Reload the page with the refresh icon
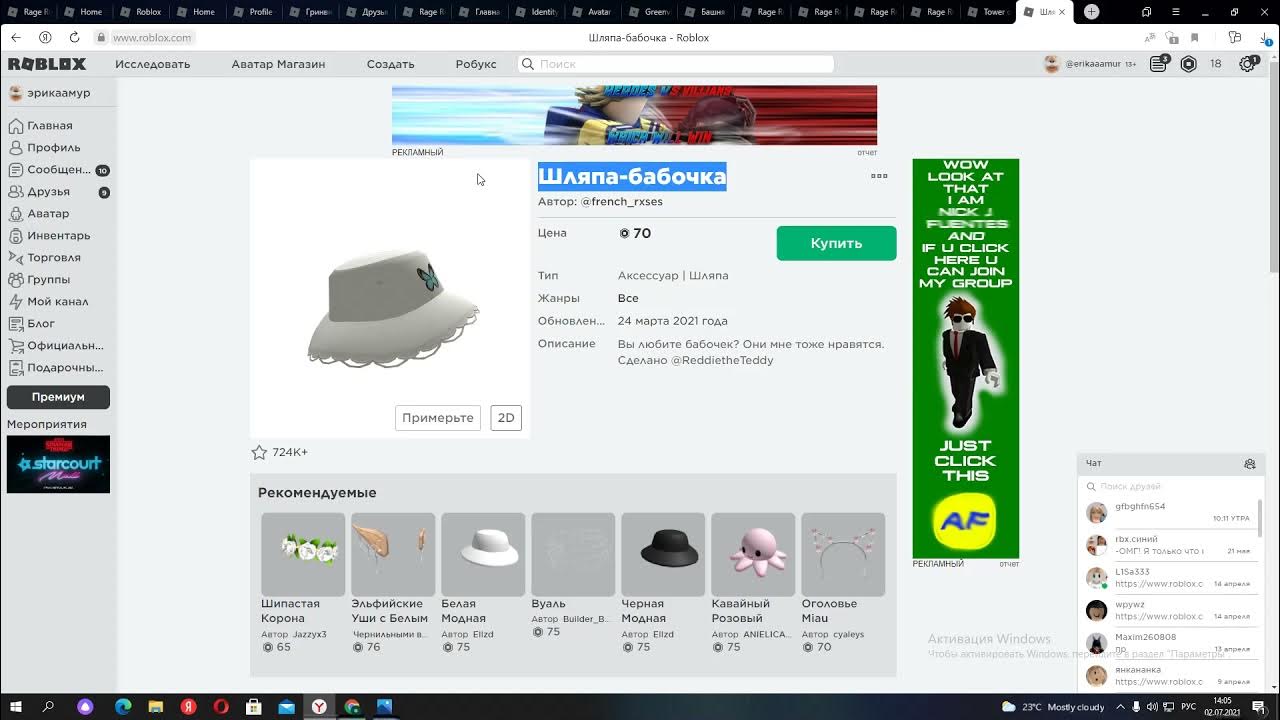The width and height of the screenshot is (1280, 720). [74, 37]
